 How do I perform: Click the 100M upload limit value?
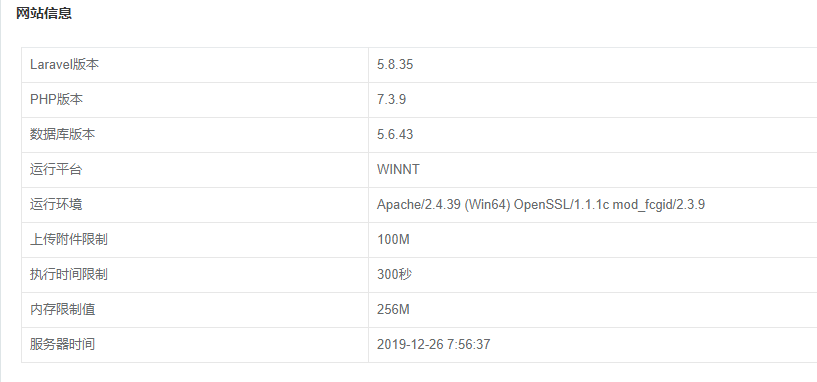coord(393,239)
